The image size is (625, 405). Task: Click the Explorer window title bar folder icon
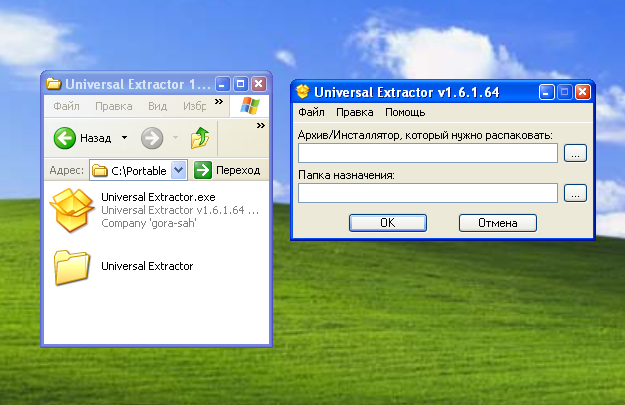pos(54,84)
